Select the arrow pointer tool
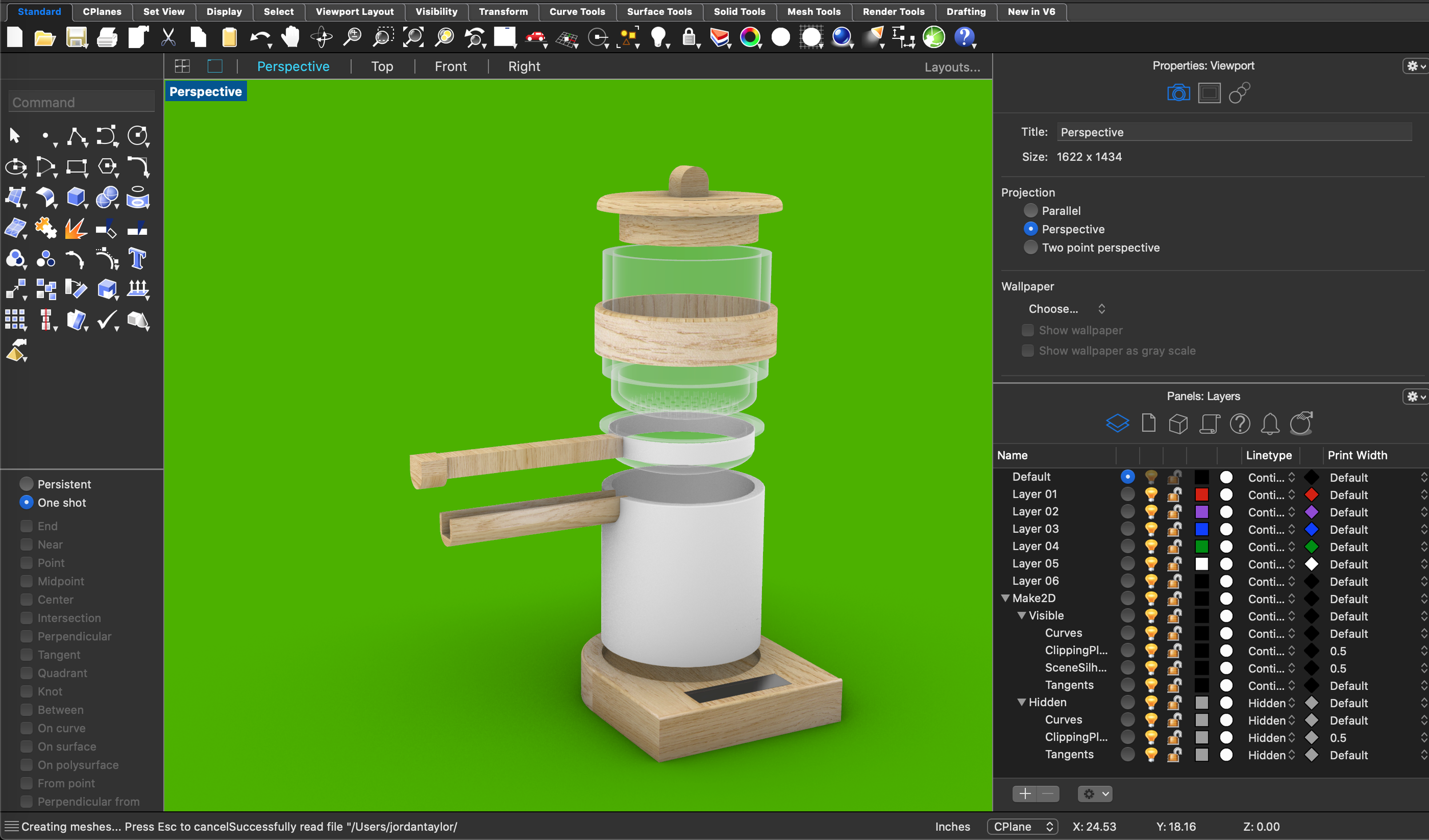This screenshot has height=840, width=1429. click(15, 136)
